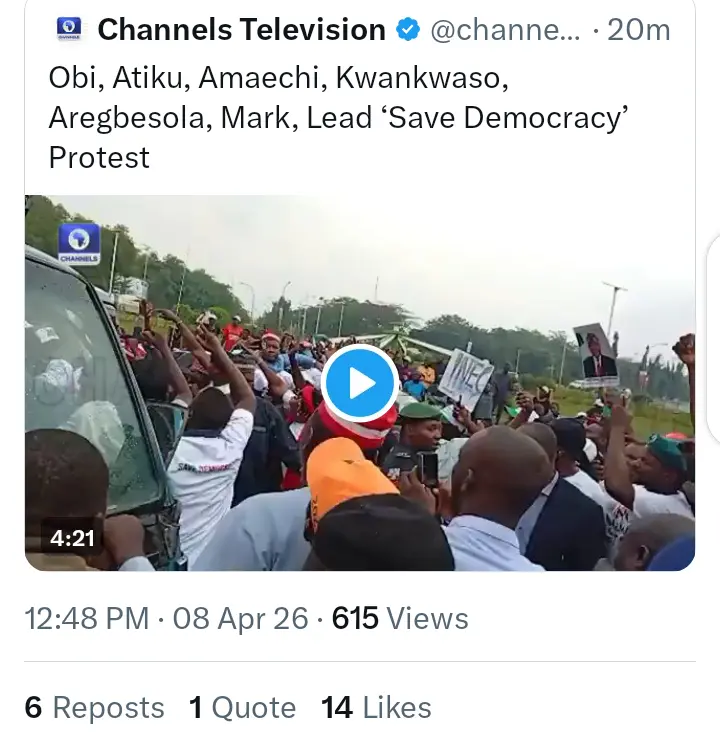Click the Channels Television display name
The image size is (720, 747).
pyautogui.click(x=241, y=30)
